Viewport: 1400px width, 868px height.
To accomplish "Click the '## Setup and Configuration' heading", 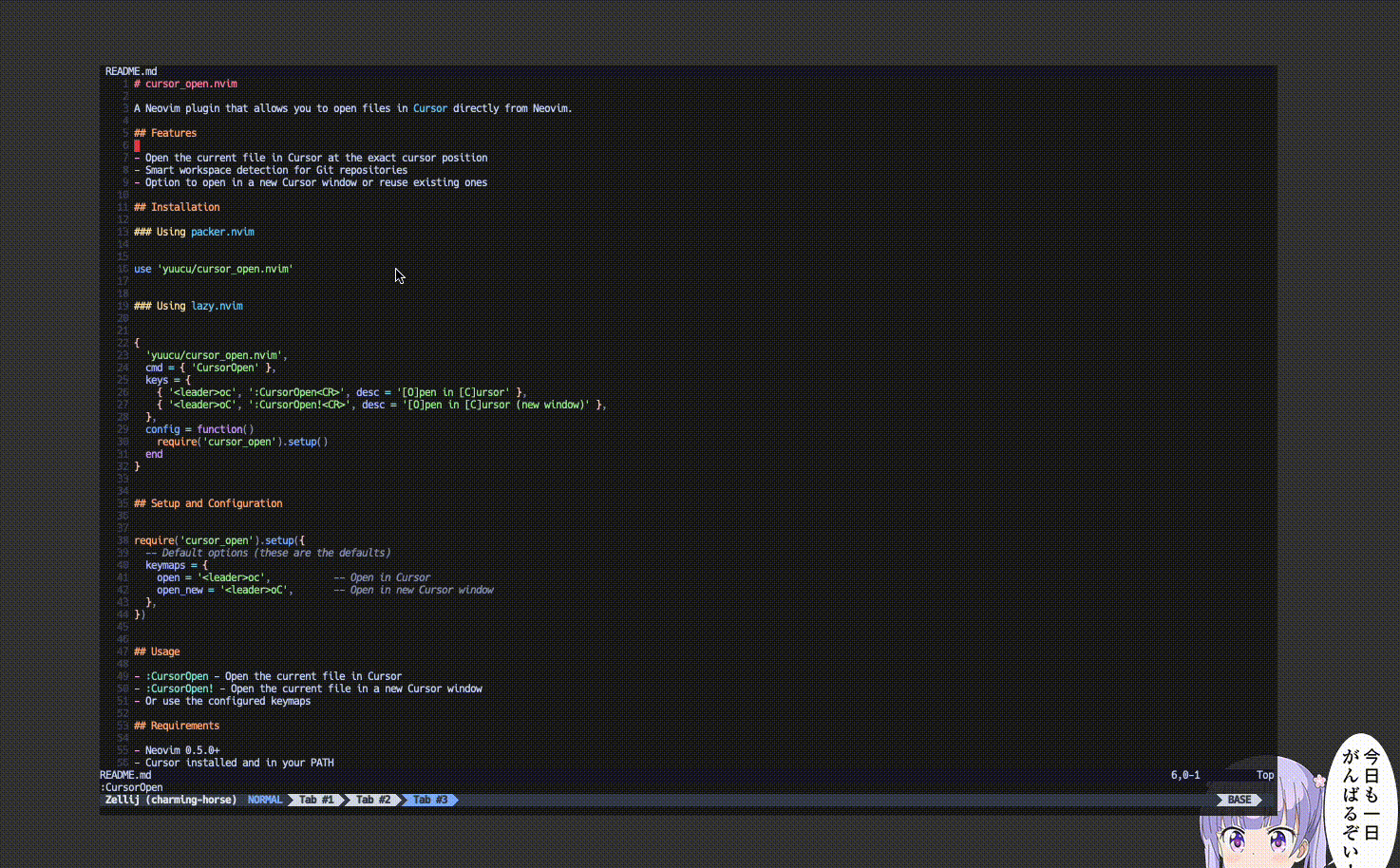I will pos(208,503).
